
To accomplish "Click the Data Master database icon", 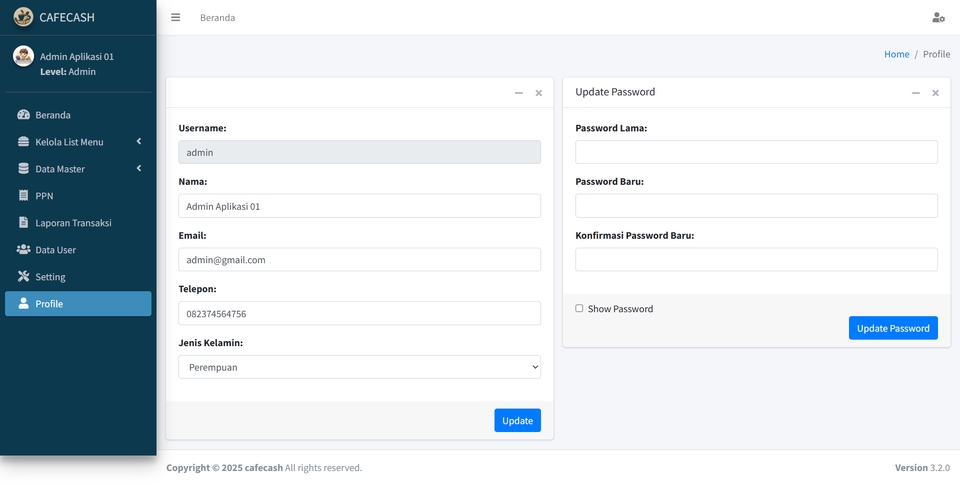I will pyautogui.click(x=23, y=168).
